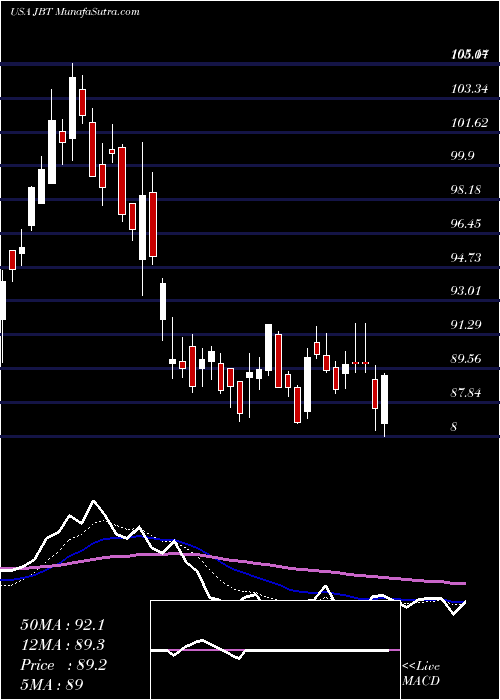The height and width of the screenshot is (700, 500).
Task: Click the 'USA JBT MunafaSutra.com' title text
Action: pos(75,11)
